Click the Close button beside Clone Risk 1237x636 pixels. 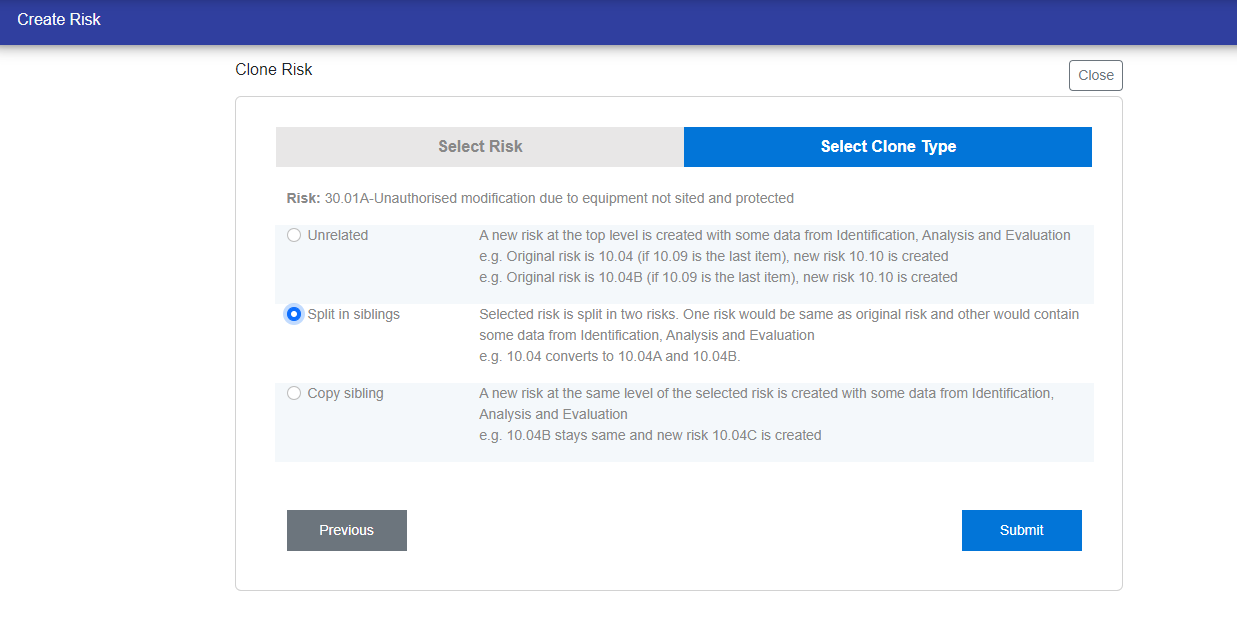tap(1095, 75)
